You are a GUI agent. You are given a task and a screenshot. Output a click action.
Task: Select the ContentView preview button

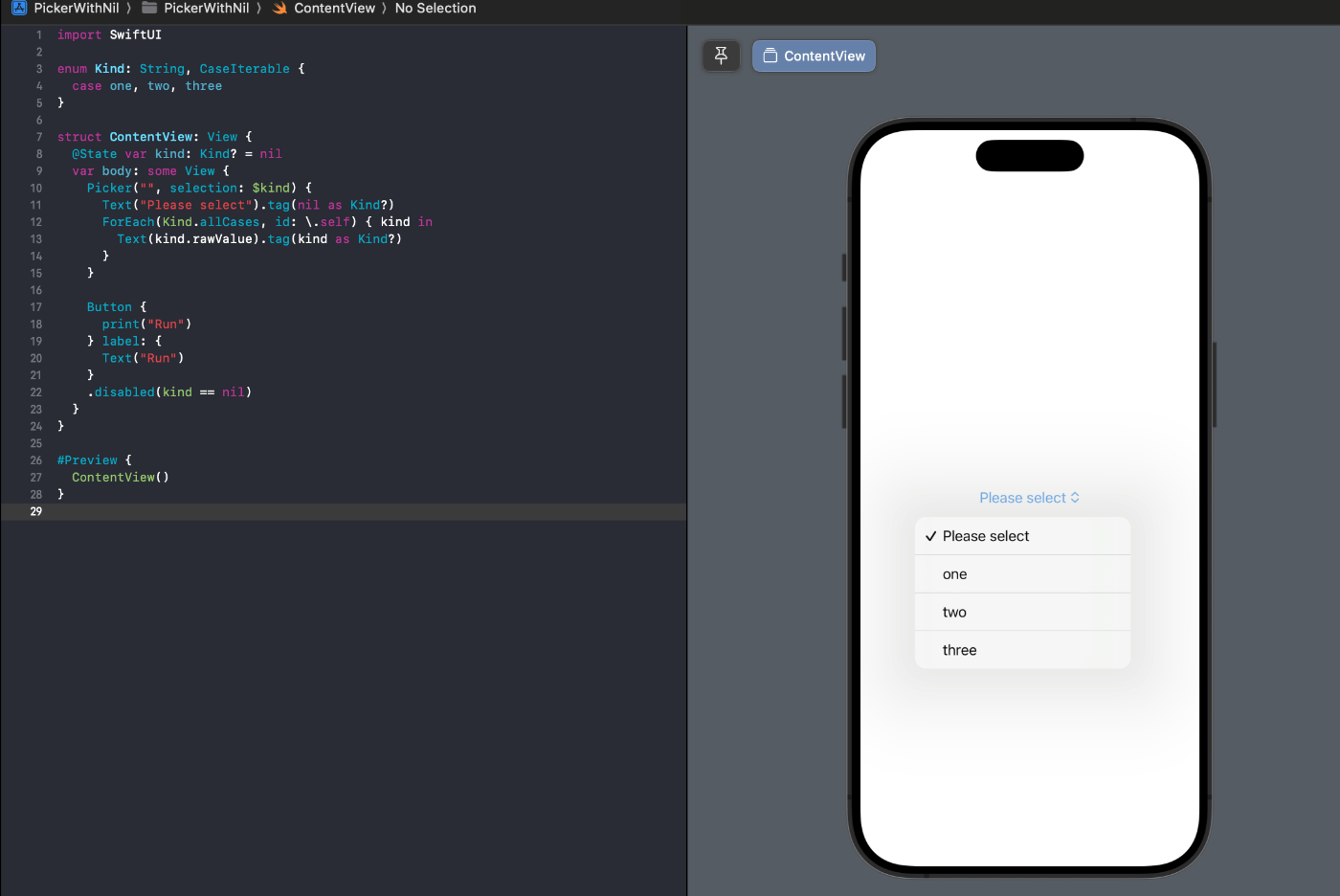pyautogui.click(x=814, y=56)
